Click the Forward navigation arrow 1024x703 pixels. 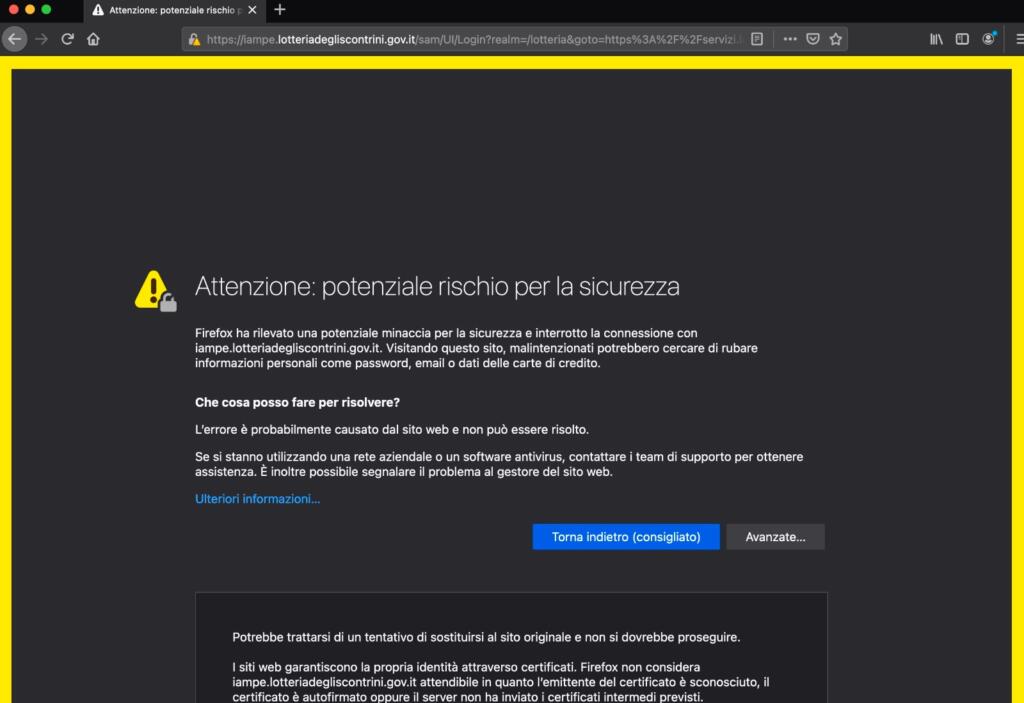pyautogui.click(x=42, y=39)
